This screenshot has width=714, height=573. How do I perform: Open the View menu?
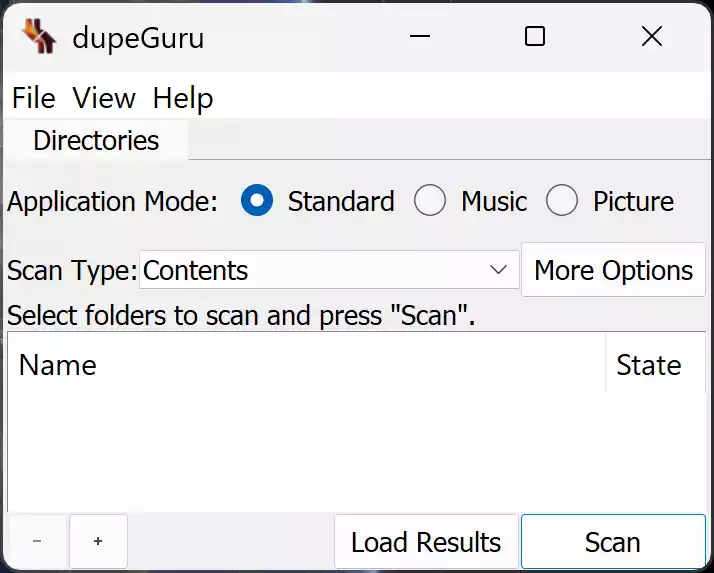point(104,98)
